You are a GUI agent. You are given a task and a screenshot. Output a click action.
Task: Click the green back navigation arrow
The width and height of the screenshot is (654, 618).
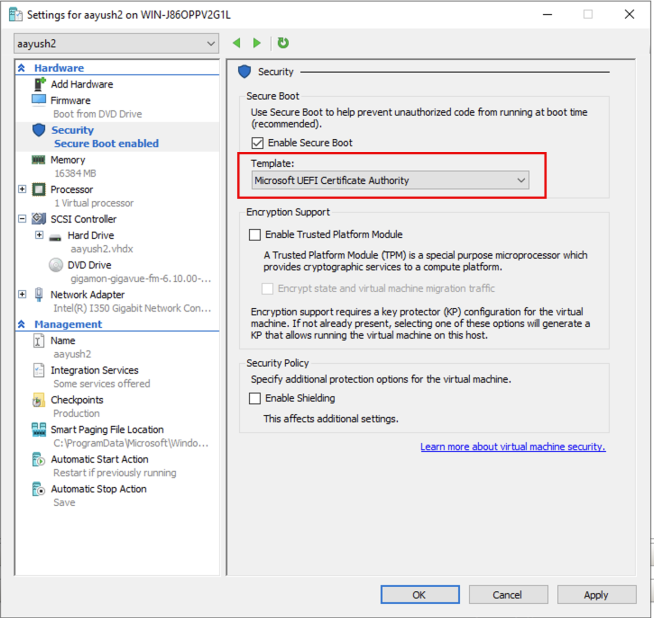click(237, 43)
